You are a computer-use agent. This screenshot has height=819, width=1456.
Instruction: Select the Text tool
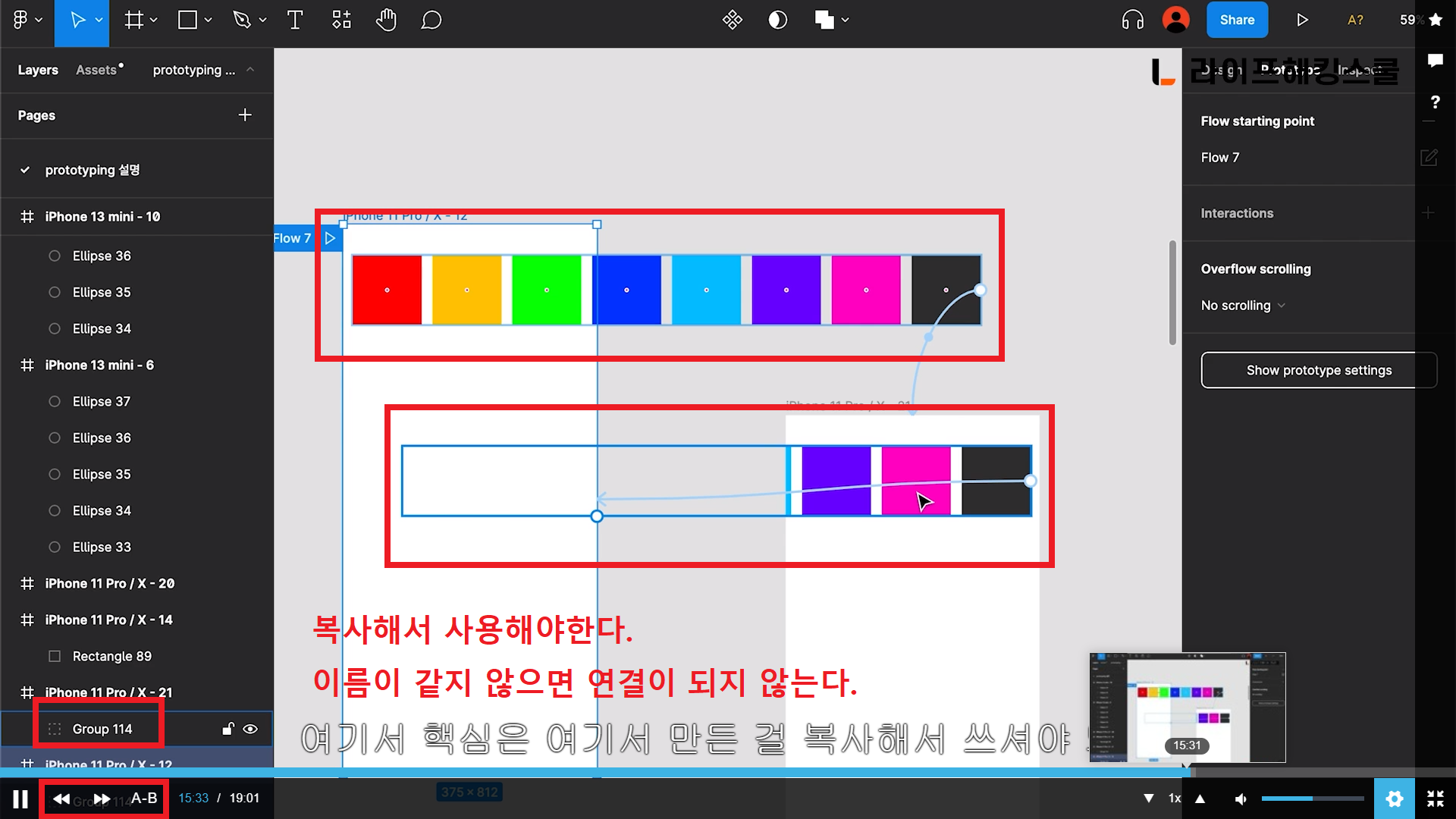click(x=295, y=20)
